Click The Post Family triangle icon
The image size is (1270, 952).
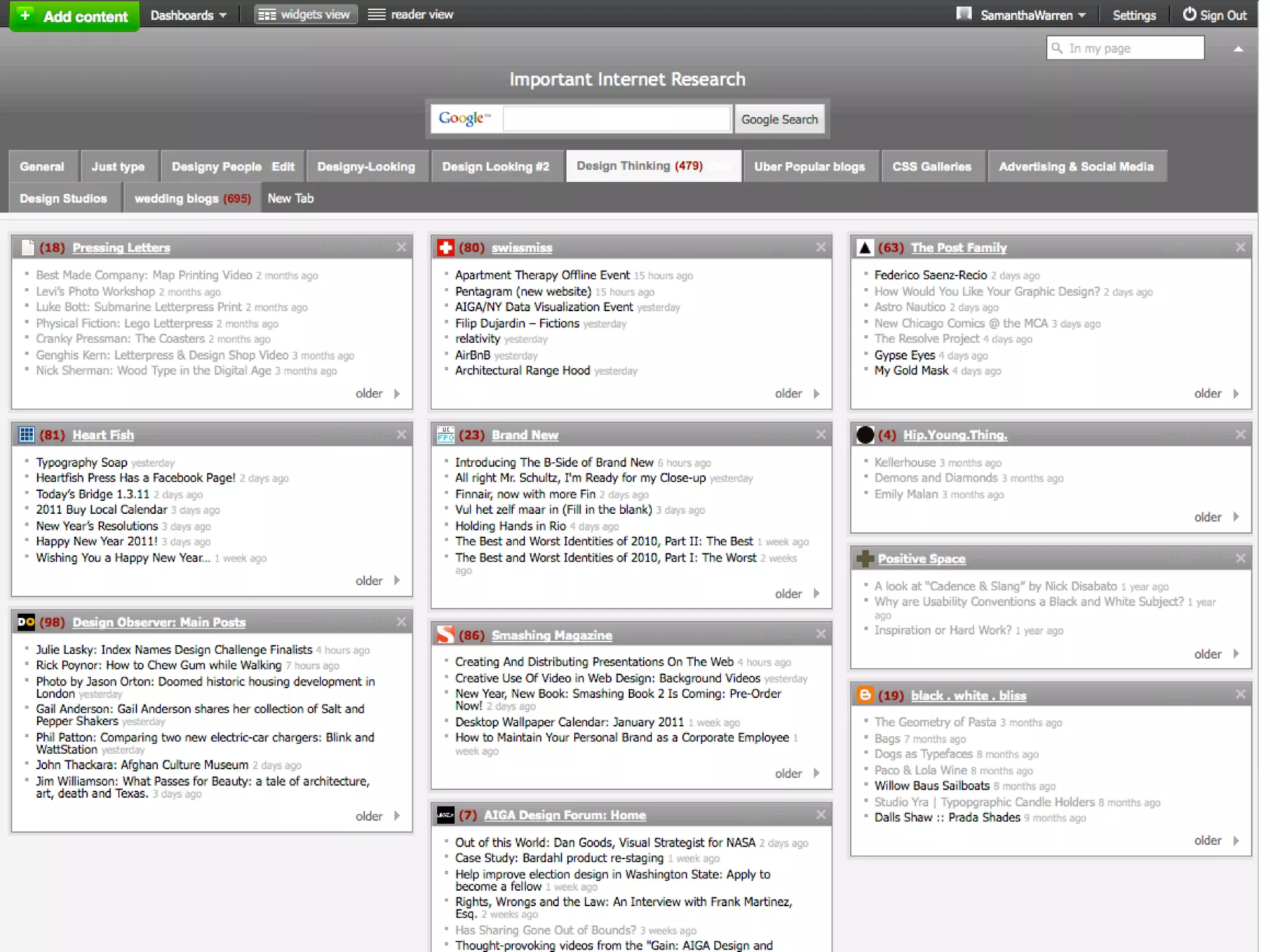tap(865, 248)
